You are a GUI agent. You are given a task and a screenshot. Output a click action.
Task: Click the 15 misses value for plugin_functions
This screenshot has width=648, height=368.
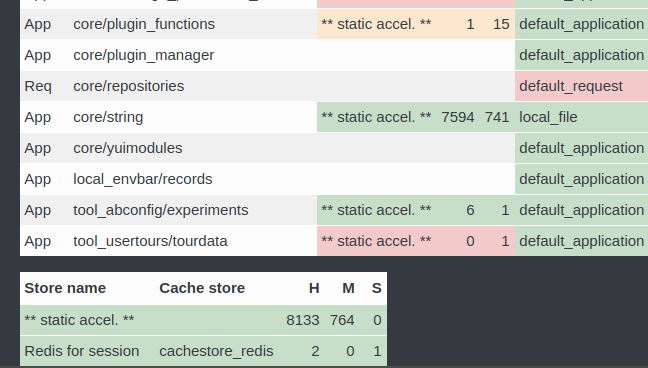(x=501, y=24)
